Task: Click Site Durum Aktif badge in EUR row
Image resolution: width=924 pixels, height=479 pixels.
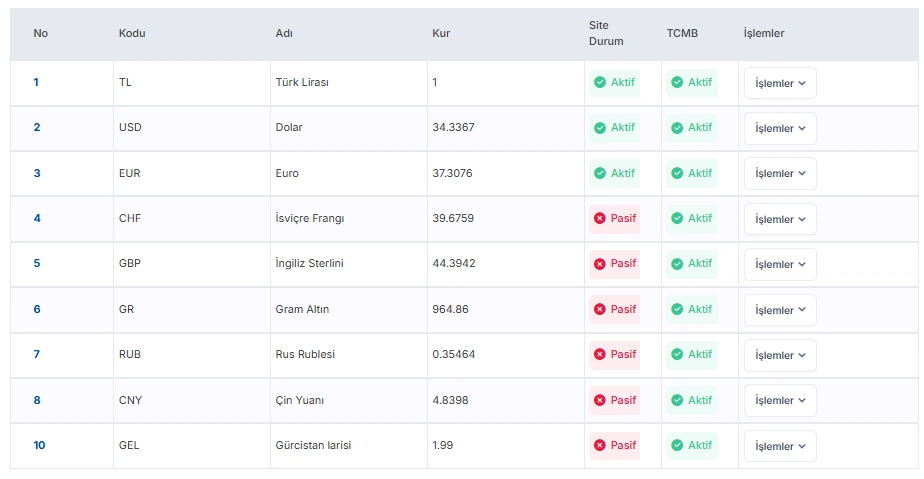Action: coord(615,173)
